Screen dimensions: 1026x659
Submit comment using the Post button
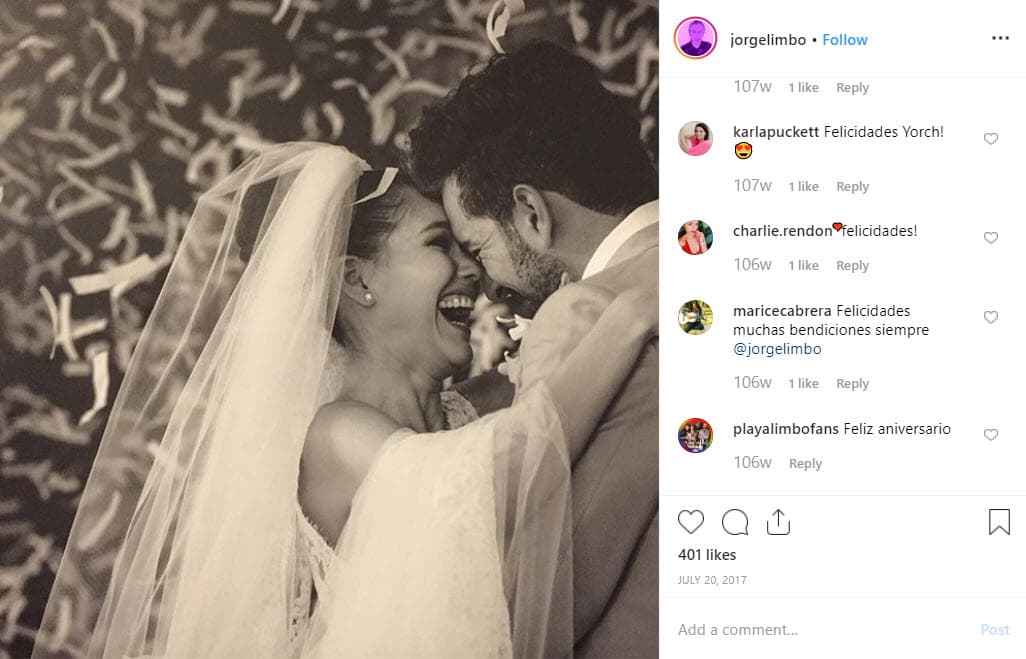point(995,629)
